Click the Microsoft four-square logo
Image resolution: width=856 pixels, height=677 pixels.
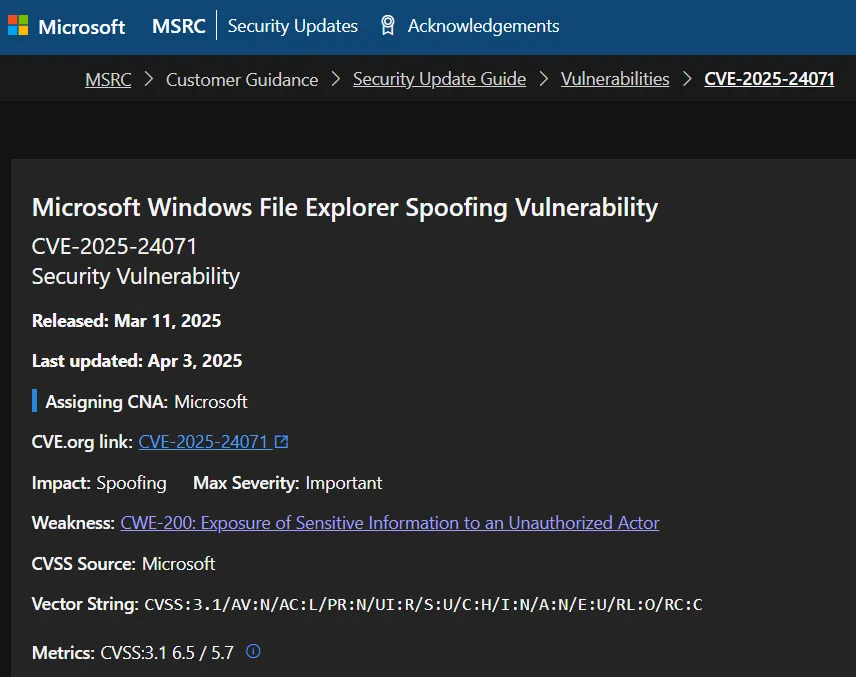coord(19,26)
